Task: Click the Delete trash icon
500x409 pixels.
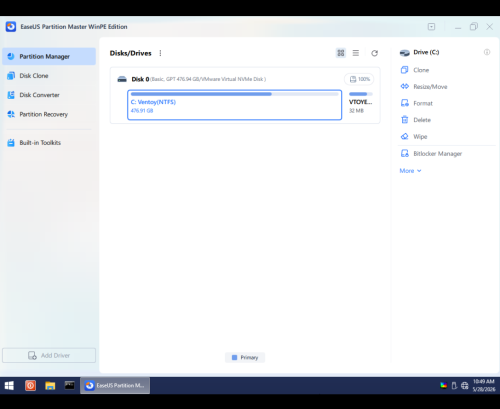Action: click(405, 120)
